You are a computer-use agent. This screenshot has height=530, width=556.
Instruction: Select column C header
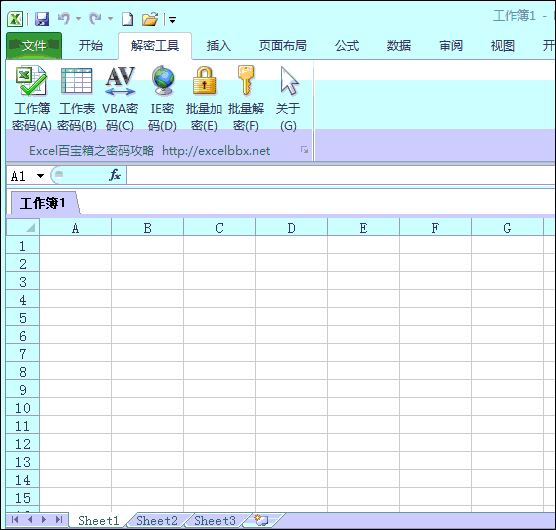(x=219, y=228)
